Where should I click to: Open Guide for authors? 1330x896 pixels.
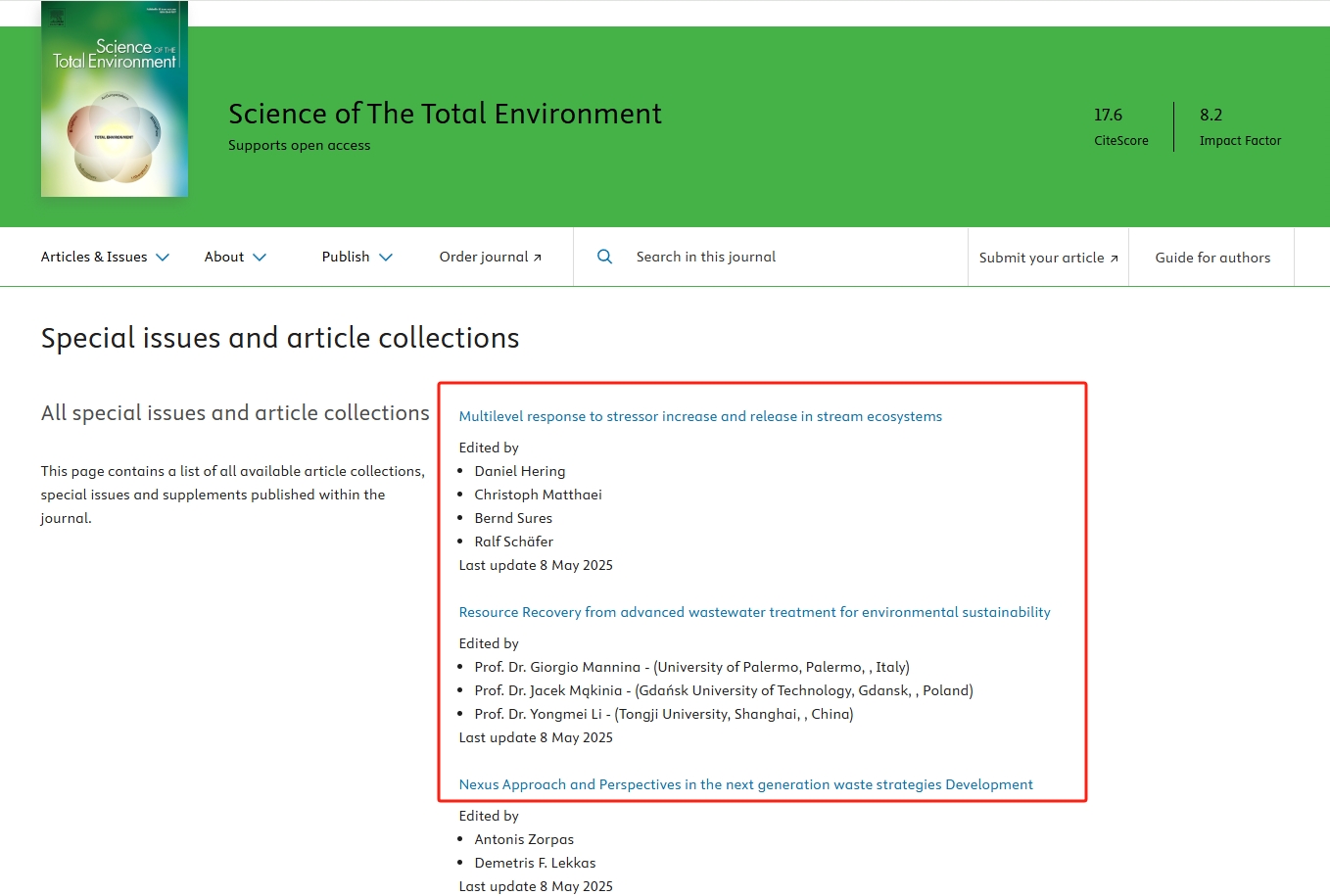(x=1211, y=258)
